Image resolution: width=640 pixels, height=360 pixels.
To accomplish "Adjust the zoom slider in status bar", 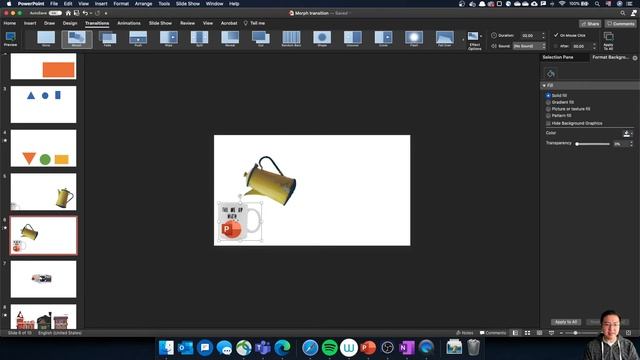I will [576, 333].
